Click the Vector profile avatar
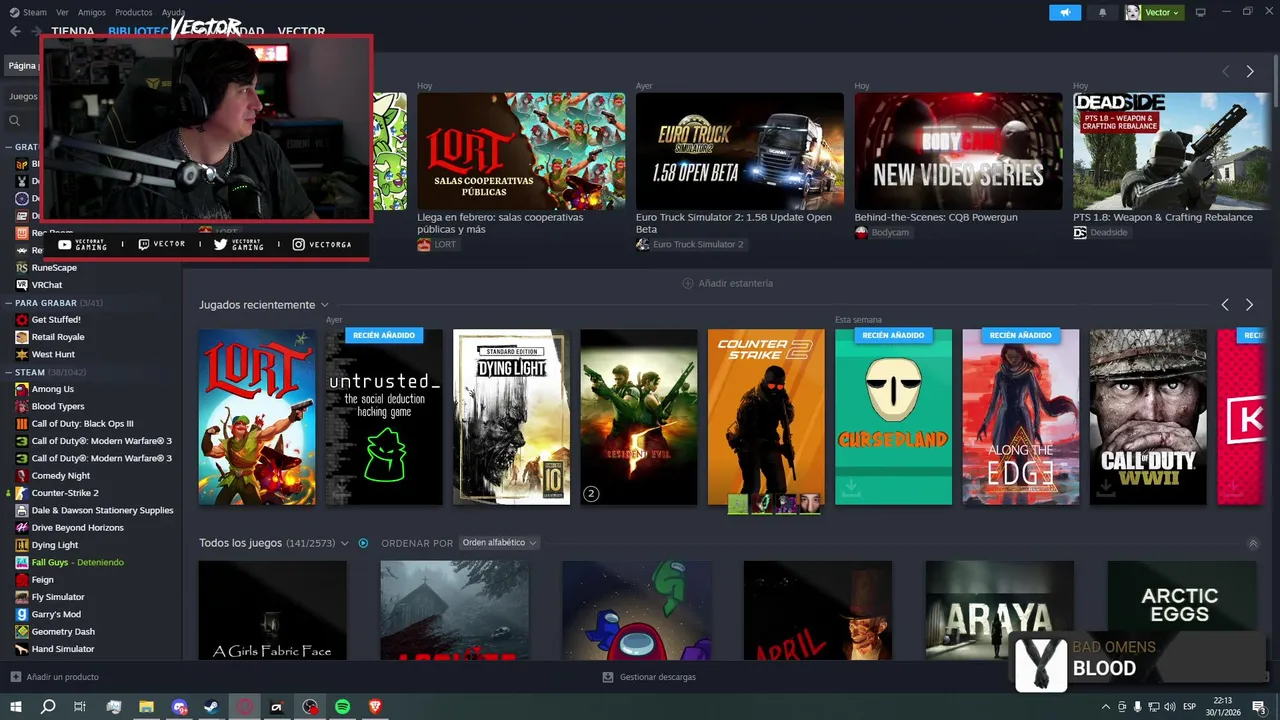Image resolution: width=1280 pixels, height=720 pixels. pyautogui.click(x=1133, y=12)
